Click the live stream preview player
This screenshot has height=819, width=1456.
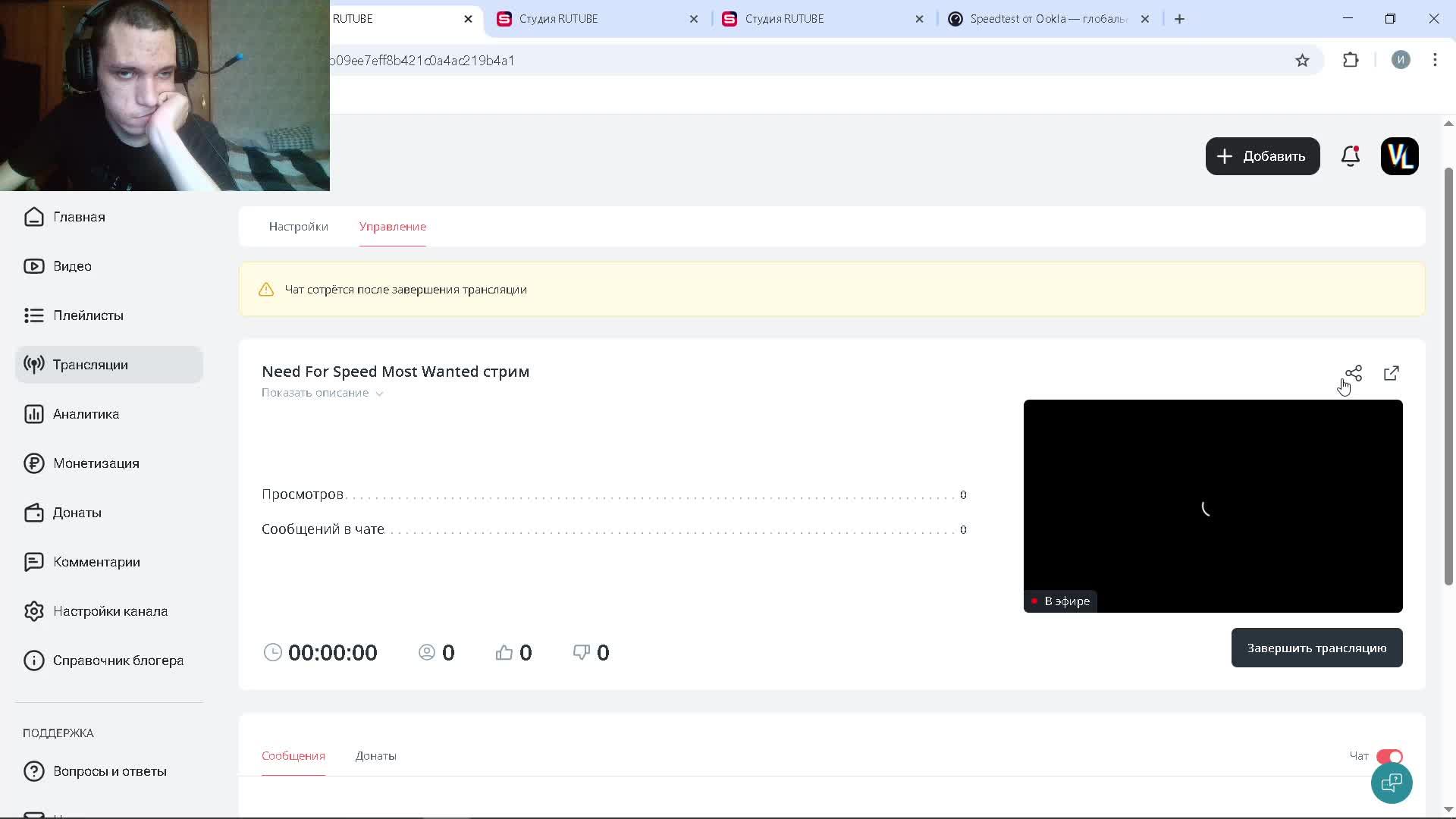(1213, 506)
